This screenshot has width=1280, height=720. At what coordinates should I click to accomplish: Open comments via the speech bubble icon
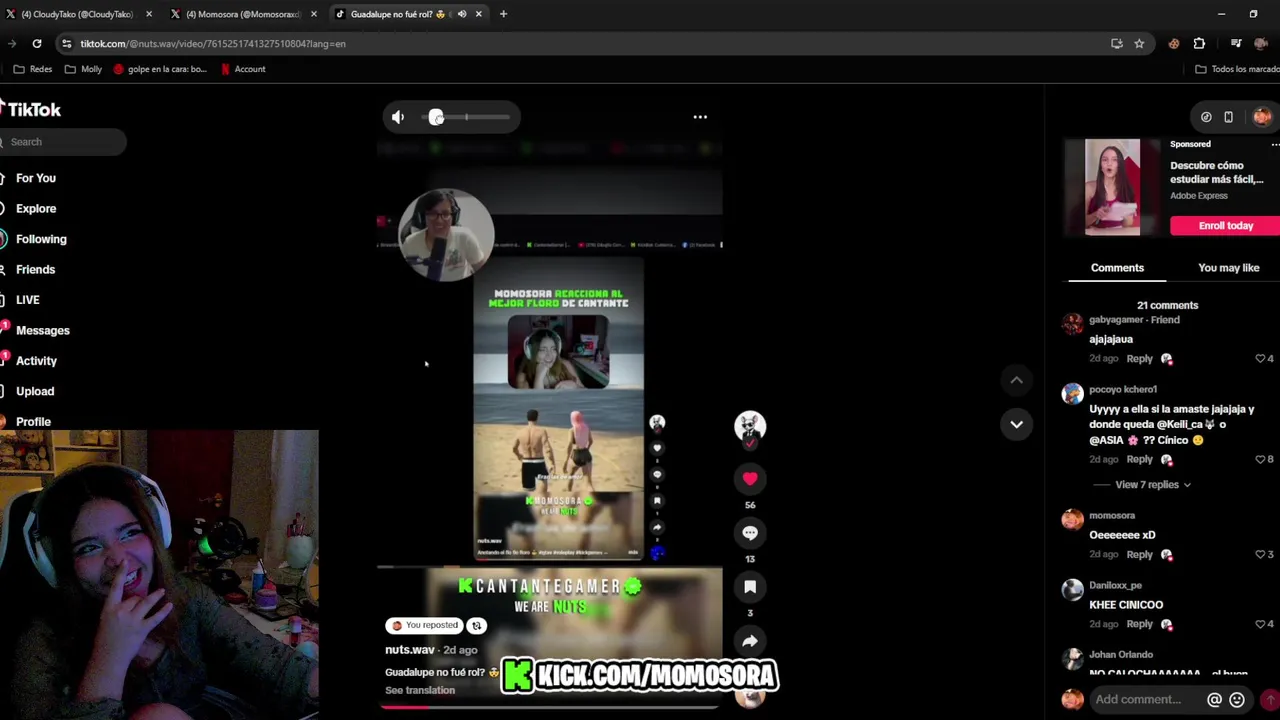pos(750,533)
